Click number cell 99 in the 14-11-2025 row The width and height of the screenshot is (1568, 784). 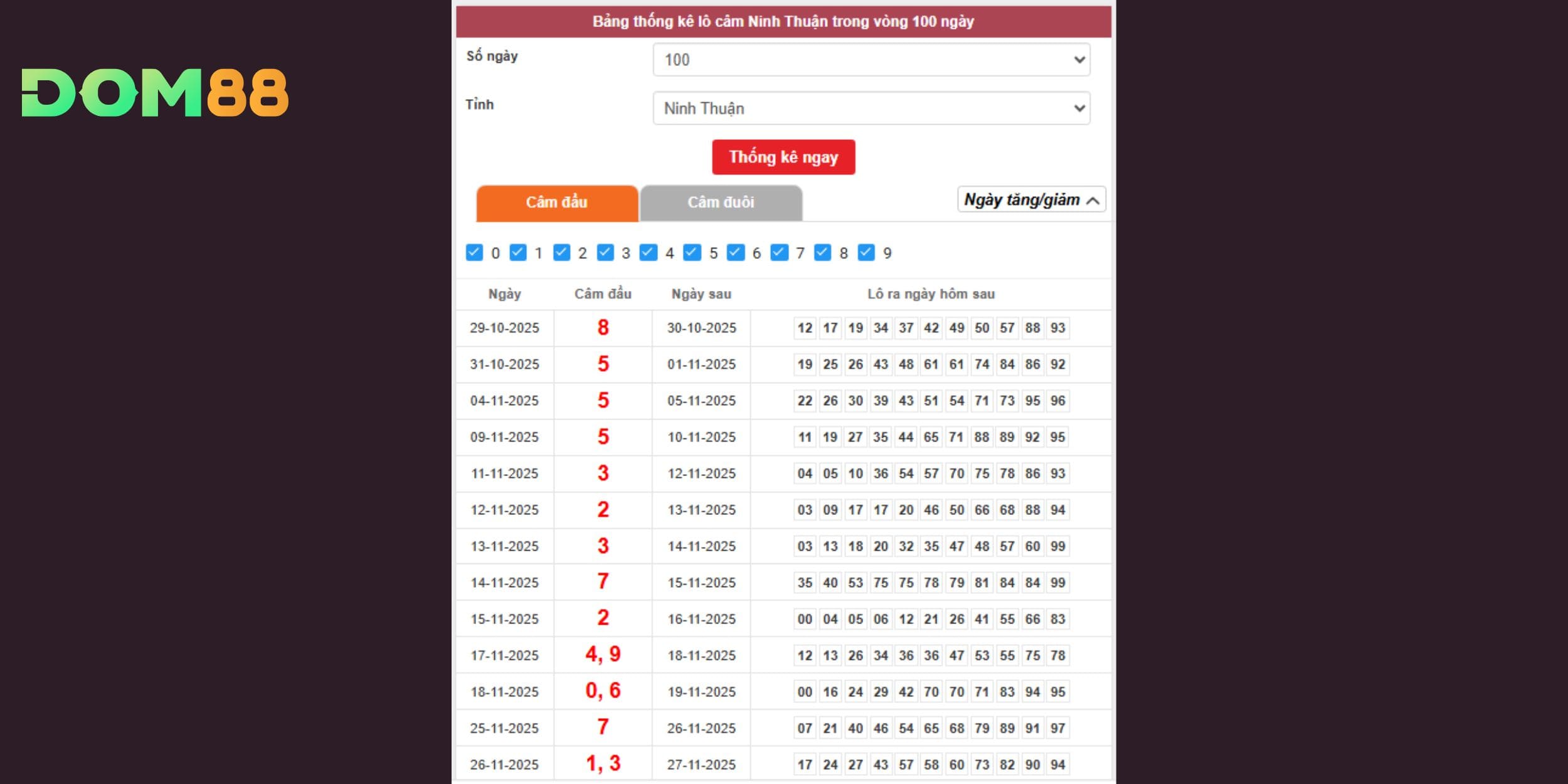[1057, 582]
